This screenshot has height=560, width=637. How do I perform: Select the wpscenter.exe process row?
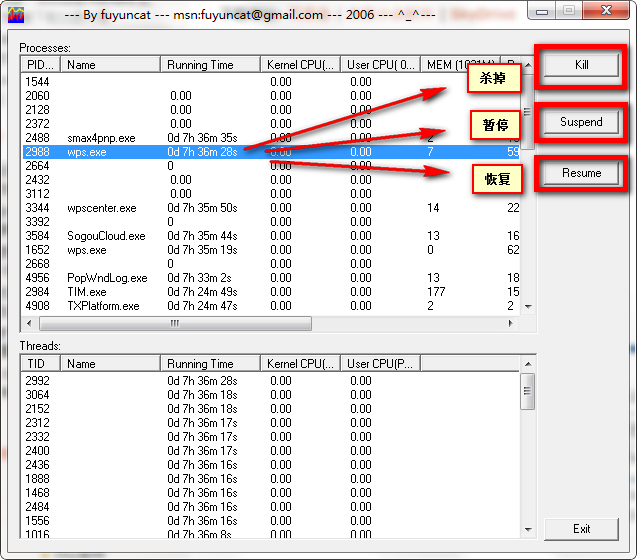(x=271, y=208)
